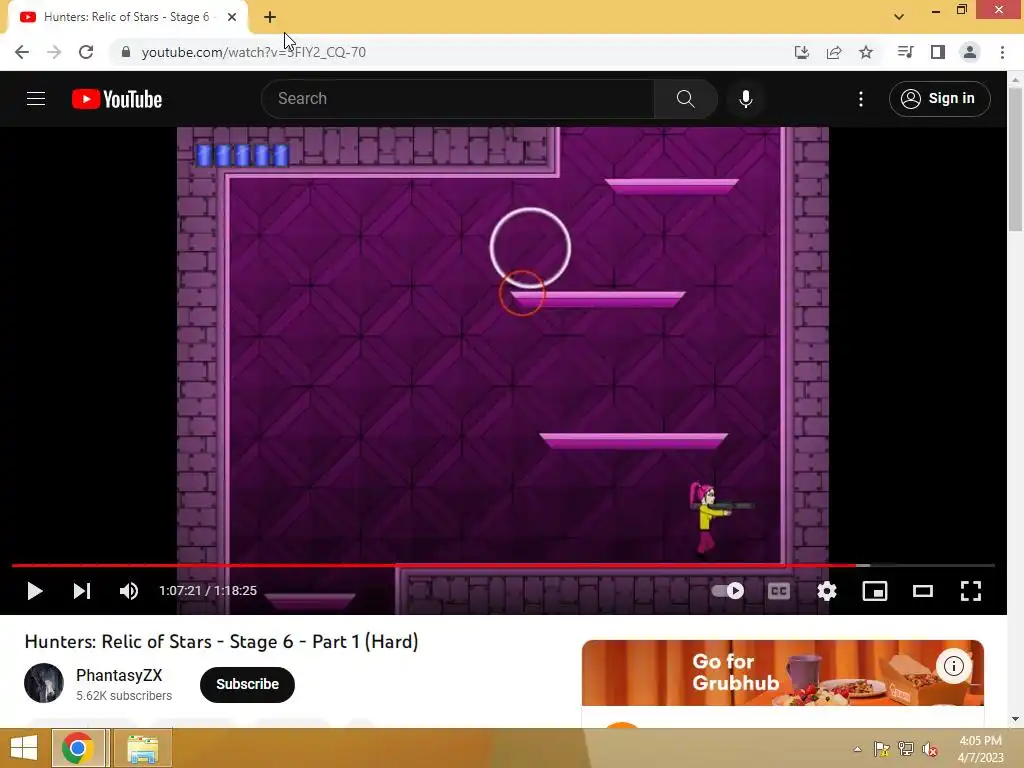
Task: Open the Windows Start menu
Action: [24, 748]
